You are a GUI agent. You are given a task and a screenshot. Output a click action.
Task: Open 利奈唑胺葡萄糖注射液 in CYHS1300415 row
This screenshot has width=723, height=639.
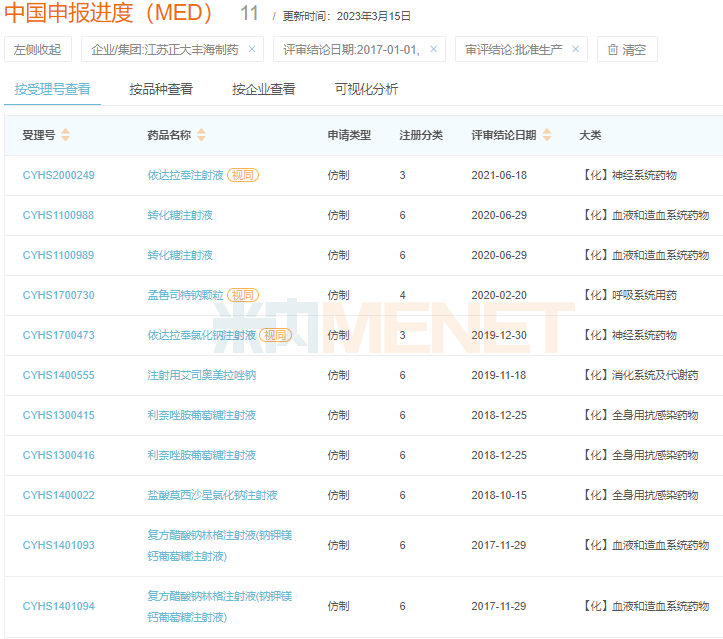pos(201,415)
